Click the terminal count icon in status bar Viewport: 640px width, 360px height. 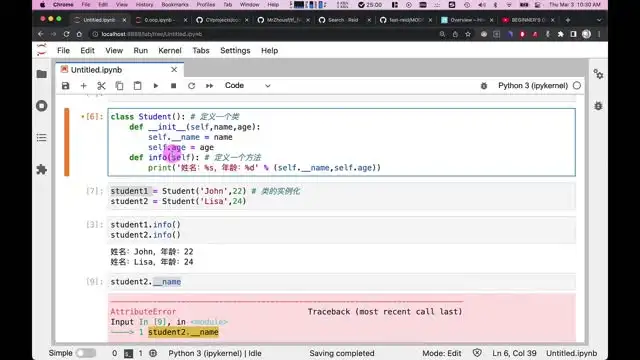(x=129, y=353)
